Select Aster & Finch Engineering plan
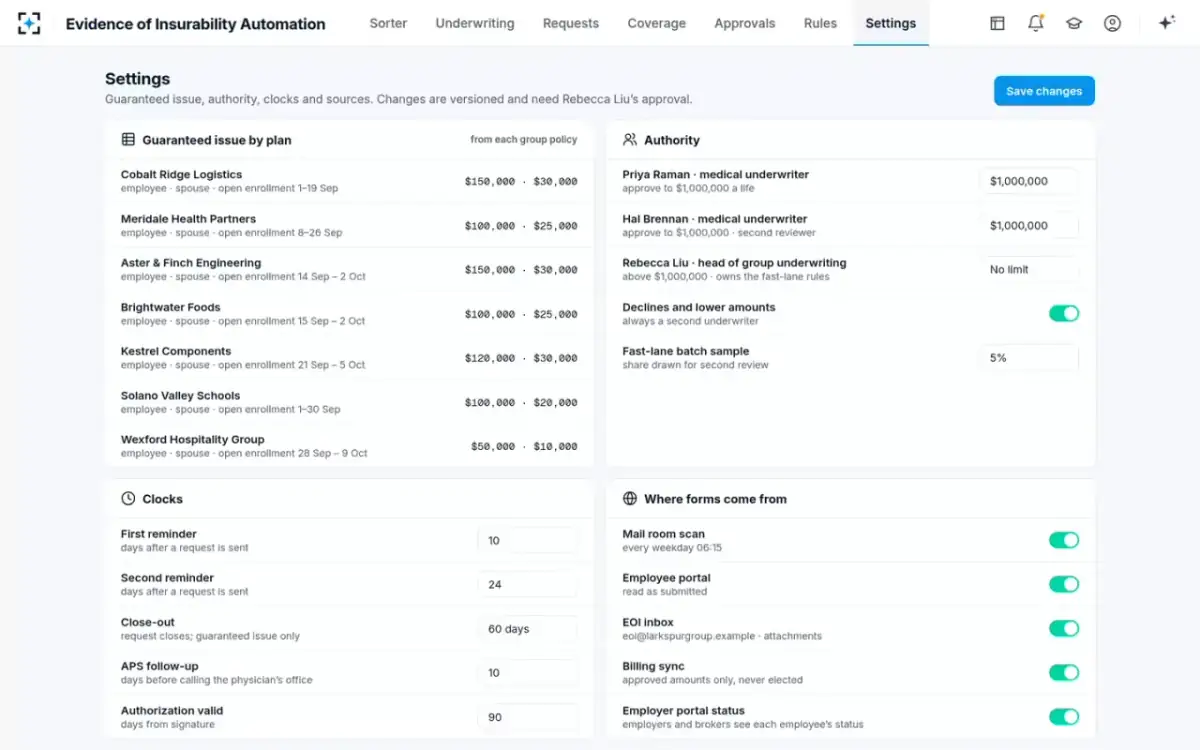Screen dimensions: 1200x750 coord(349,269)
